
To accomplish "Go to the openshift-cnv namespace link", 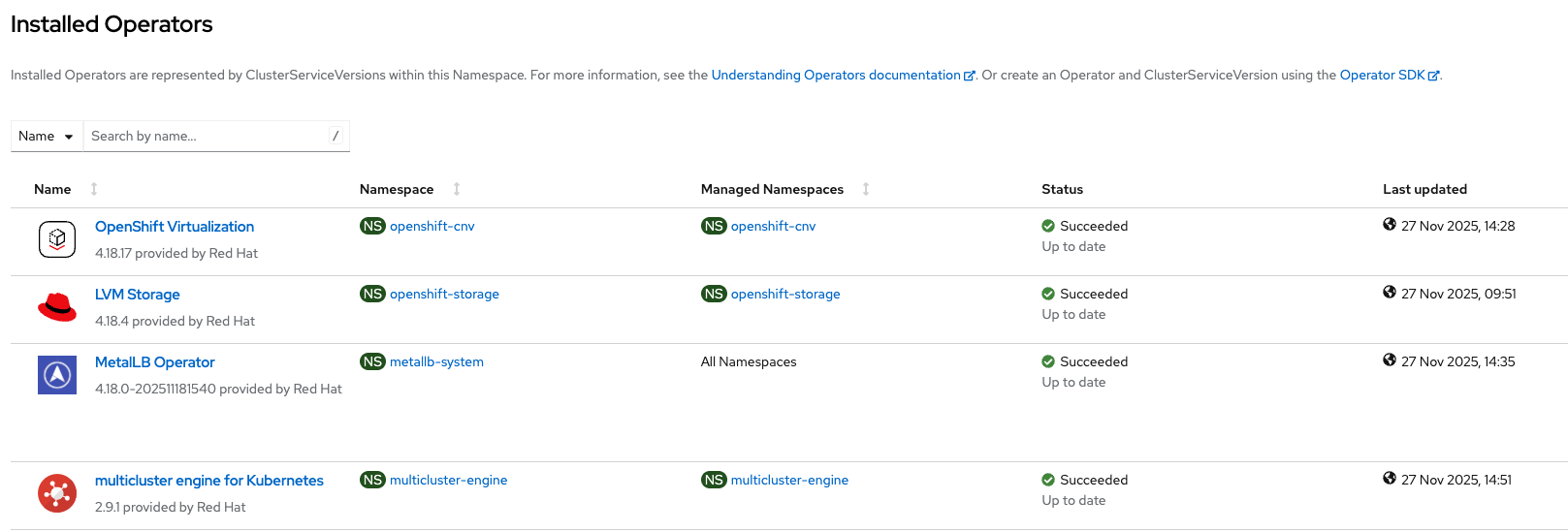I will tap(432, 226).
